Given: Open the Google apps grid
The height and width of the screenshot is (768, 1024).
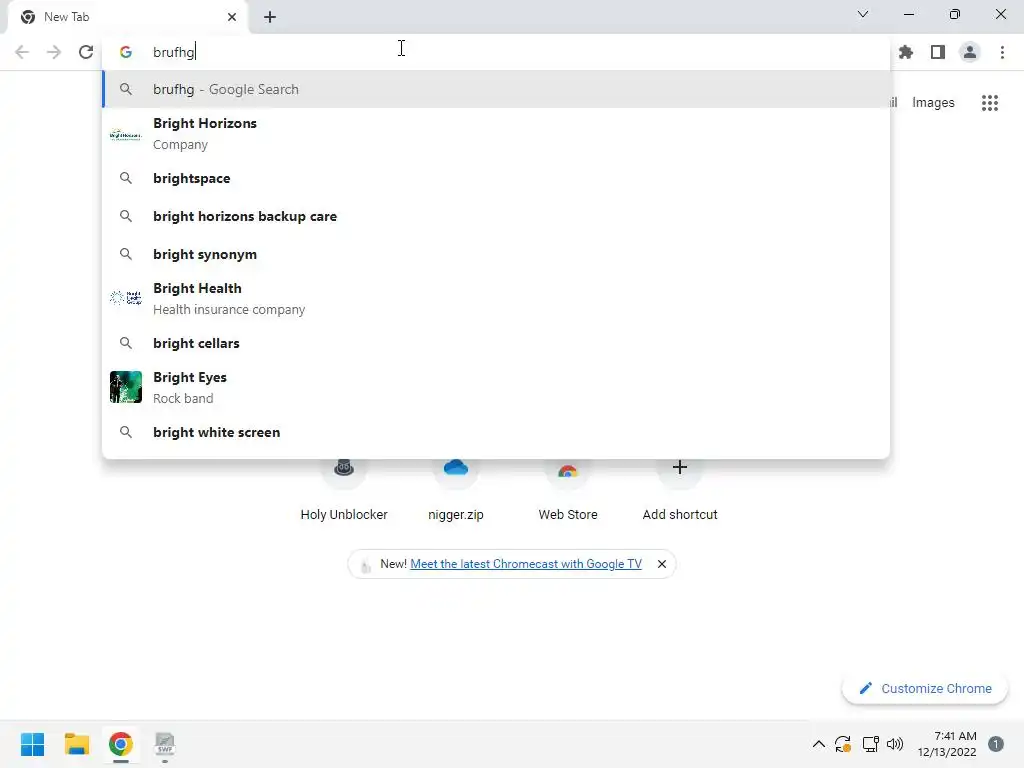Looking at the screenshot, I should [990, 103].
